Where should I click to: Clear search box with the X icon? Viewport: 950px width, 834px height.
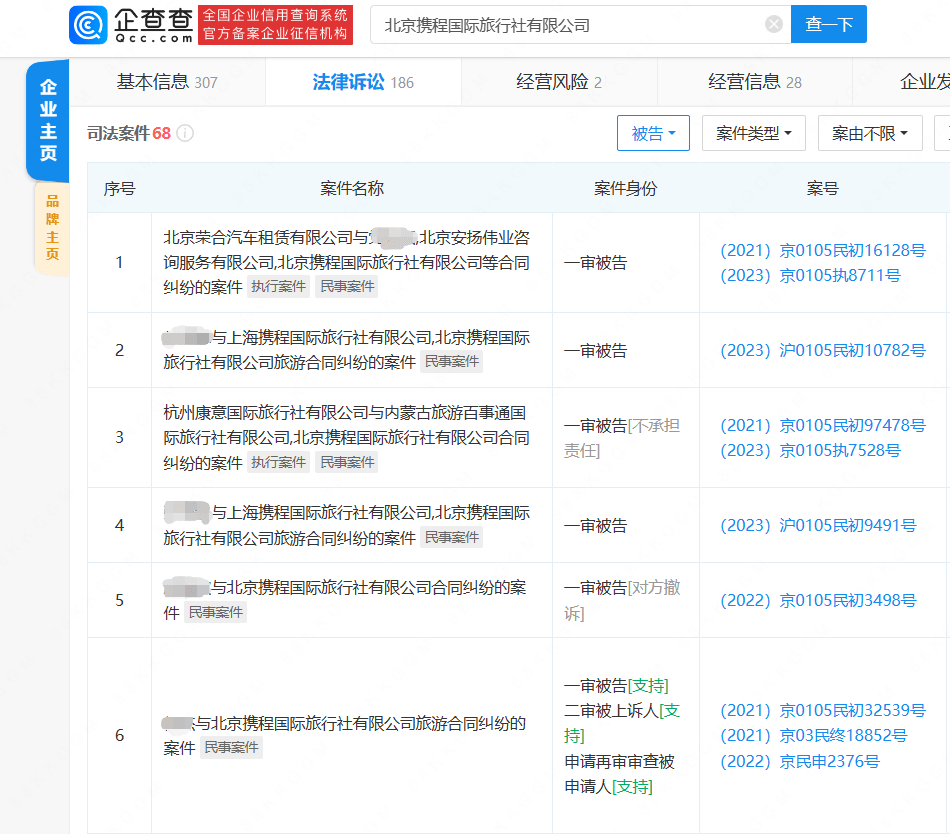(774, 25)
